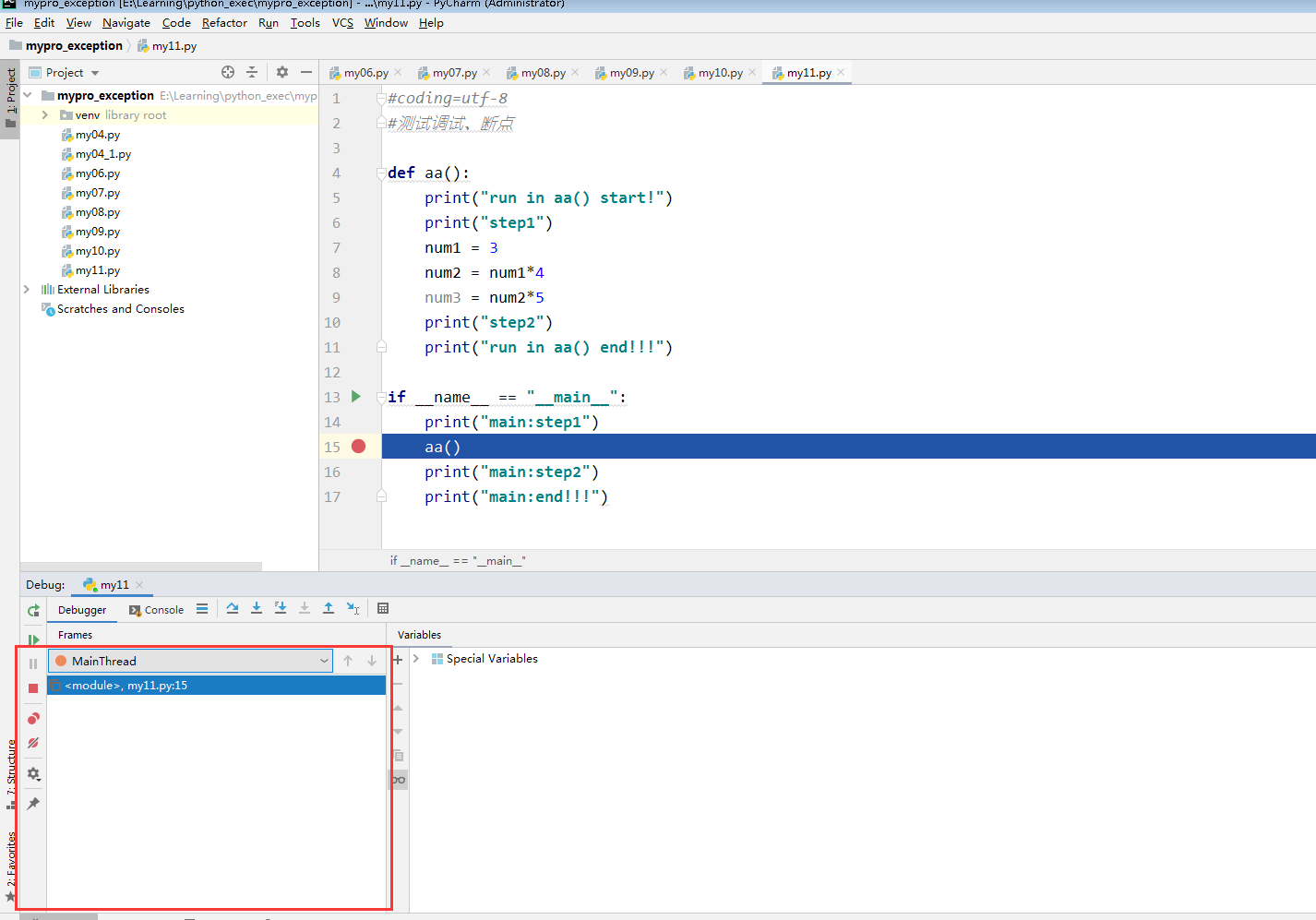Open Evaluate Expression calculator
The width and height of the screenshot is (1316, 920).
click(x=383, y=608)
